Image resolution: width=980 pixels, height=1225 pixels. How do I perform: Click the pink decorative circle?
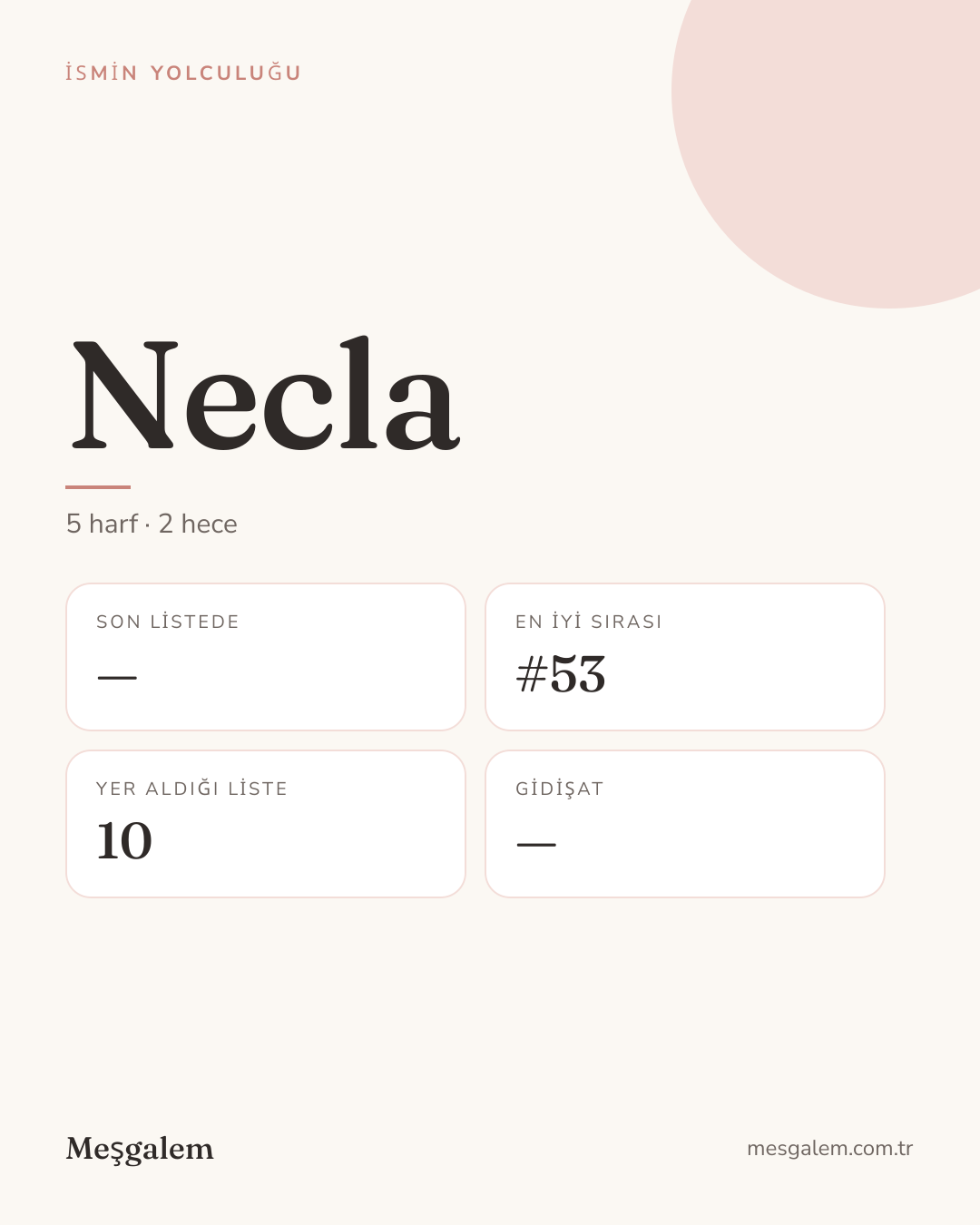point(844,136)
